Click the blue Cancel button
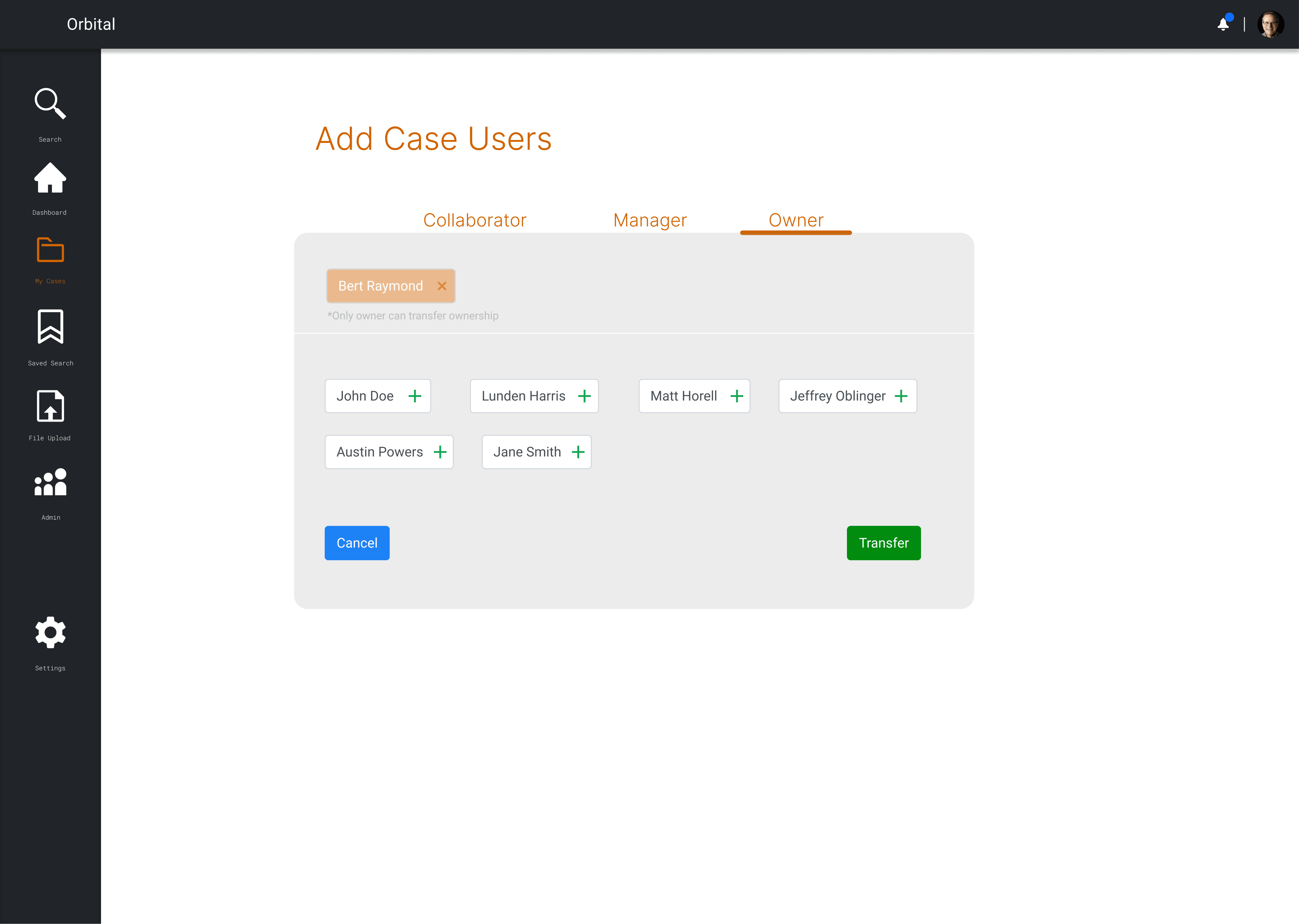This screenshot has width=1299, height=924. tap(357, 543)
